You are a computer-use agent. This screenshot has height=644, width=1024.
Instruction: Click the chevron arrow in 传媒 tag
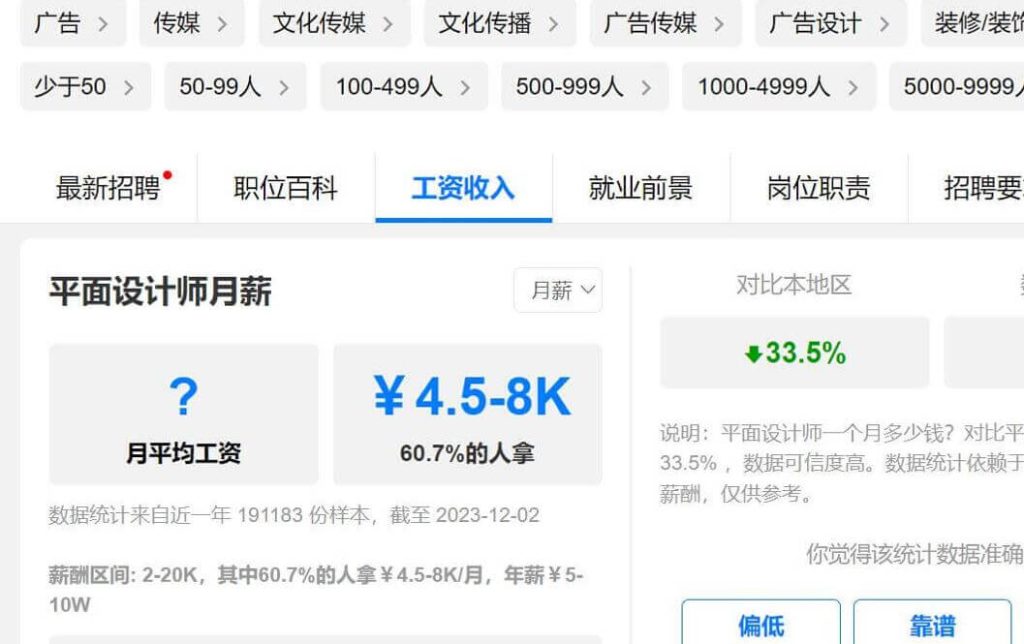222,25
